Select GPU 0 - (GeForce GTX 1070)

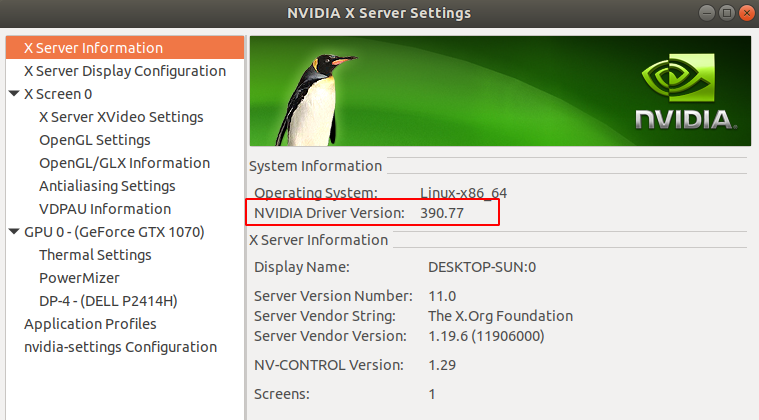coord(114,232)
